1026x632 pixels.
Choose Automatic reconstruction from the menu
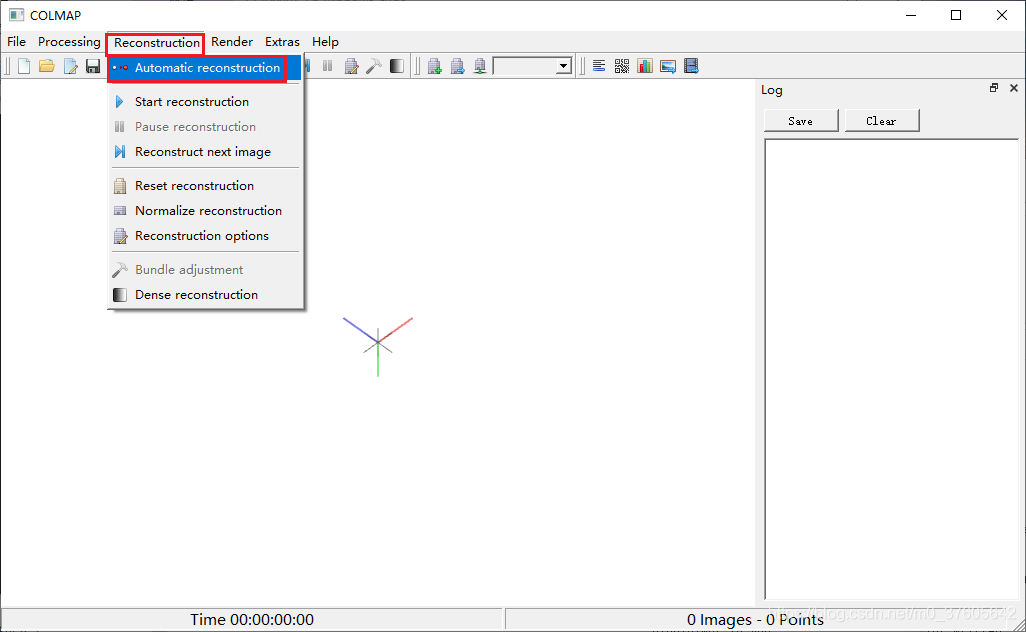[x=205, y=68]
